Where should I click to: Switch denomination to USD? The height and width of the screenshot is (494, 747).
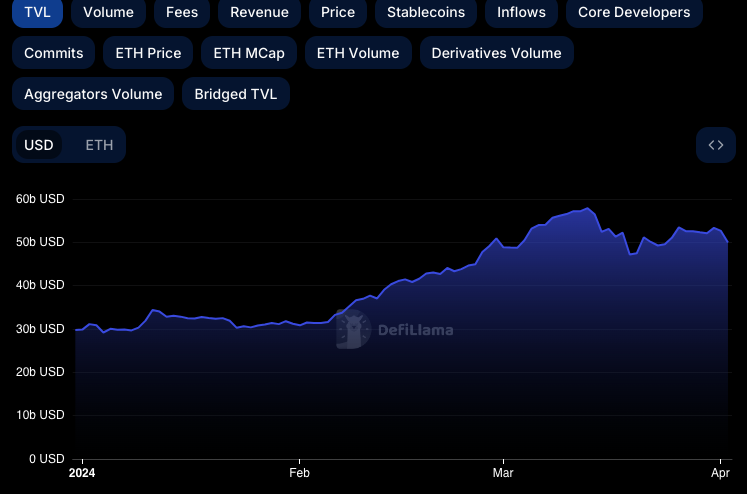coord(39,145)
